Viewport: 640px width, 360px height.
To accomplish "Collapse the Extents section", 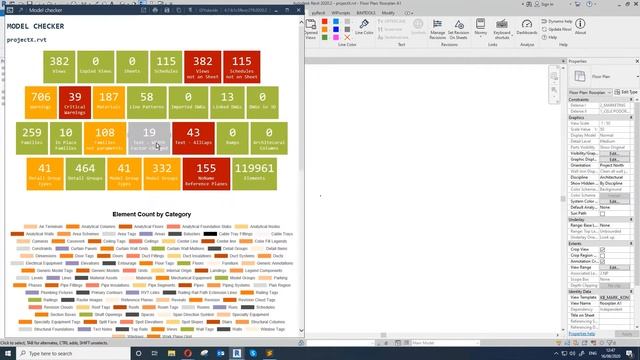I will (631, 243).
